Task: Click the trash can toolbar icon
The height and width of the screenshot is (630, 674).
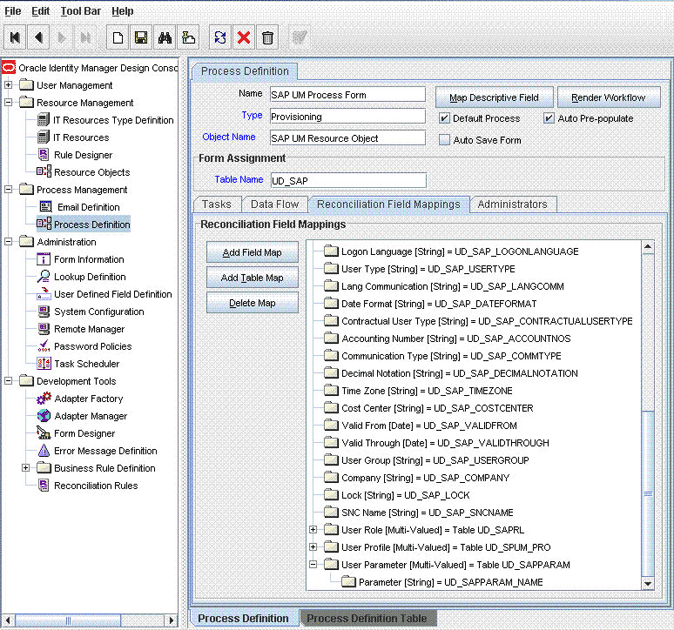Action: click(x=267, y=38)
